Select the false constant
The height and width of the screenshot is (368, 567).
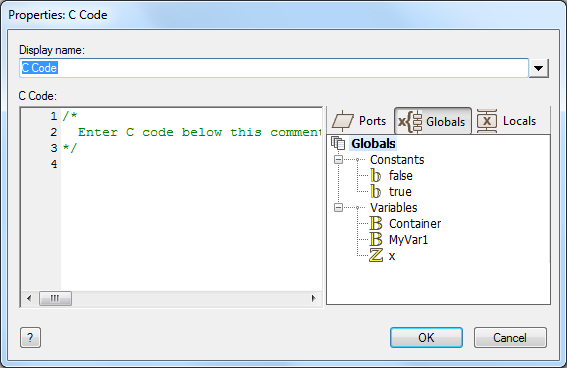[401, 176]
